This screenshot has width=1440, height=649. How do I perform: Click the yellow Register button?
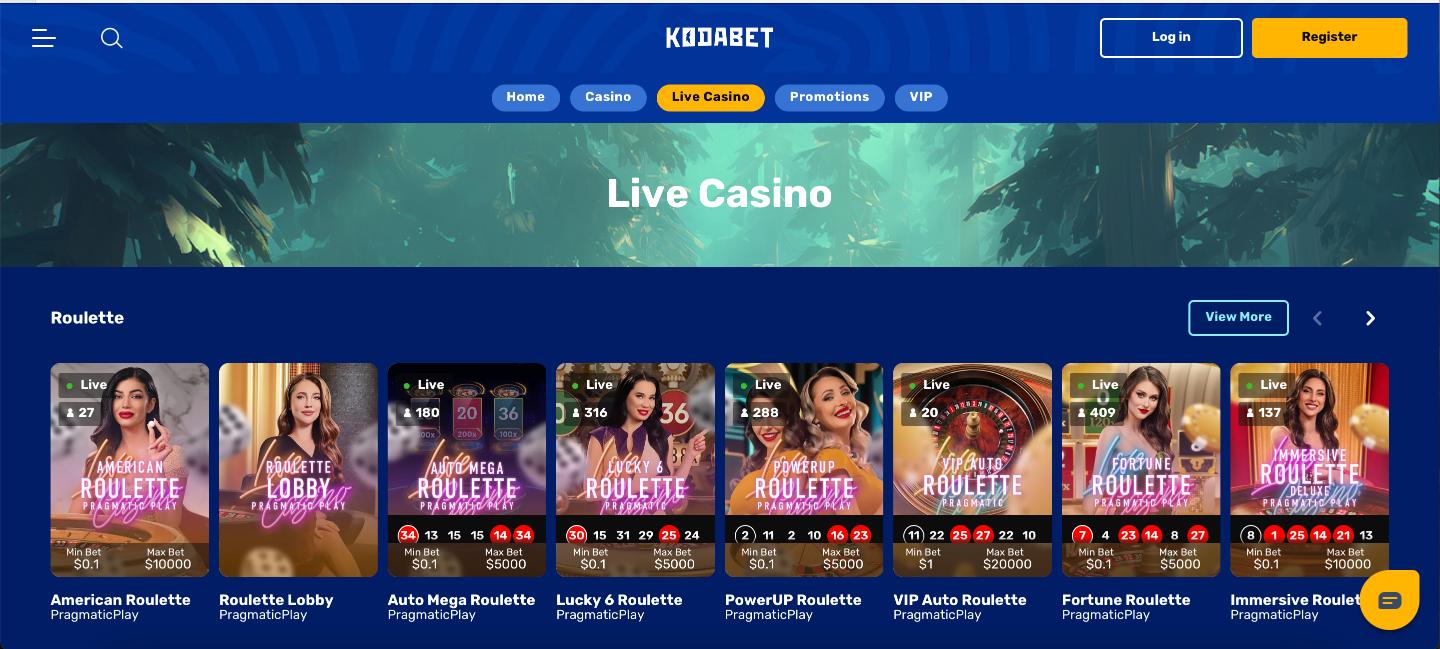[1329, 38]
